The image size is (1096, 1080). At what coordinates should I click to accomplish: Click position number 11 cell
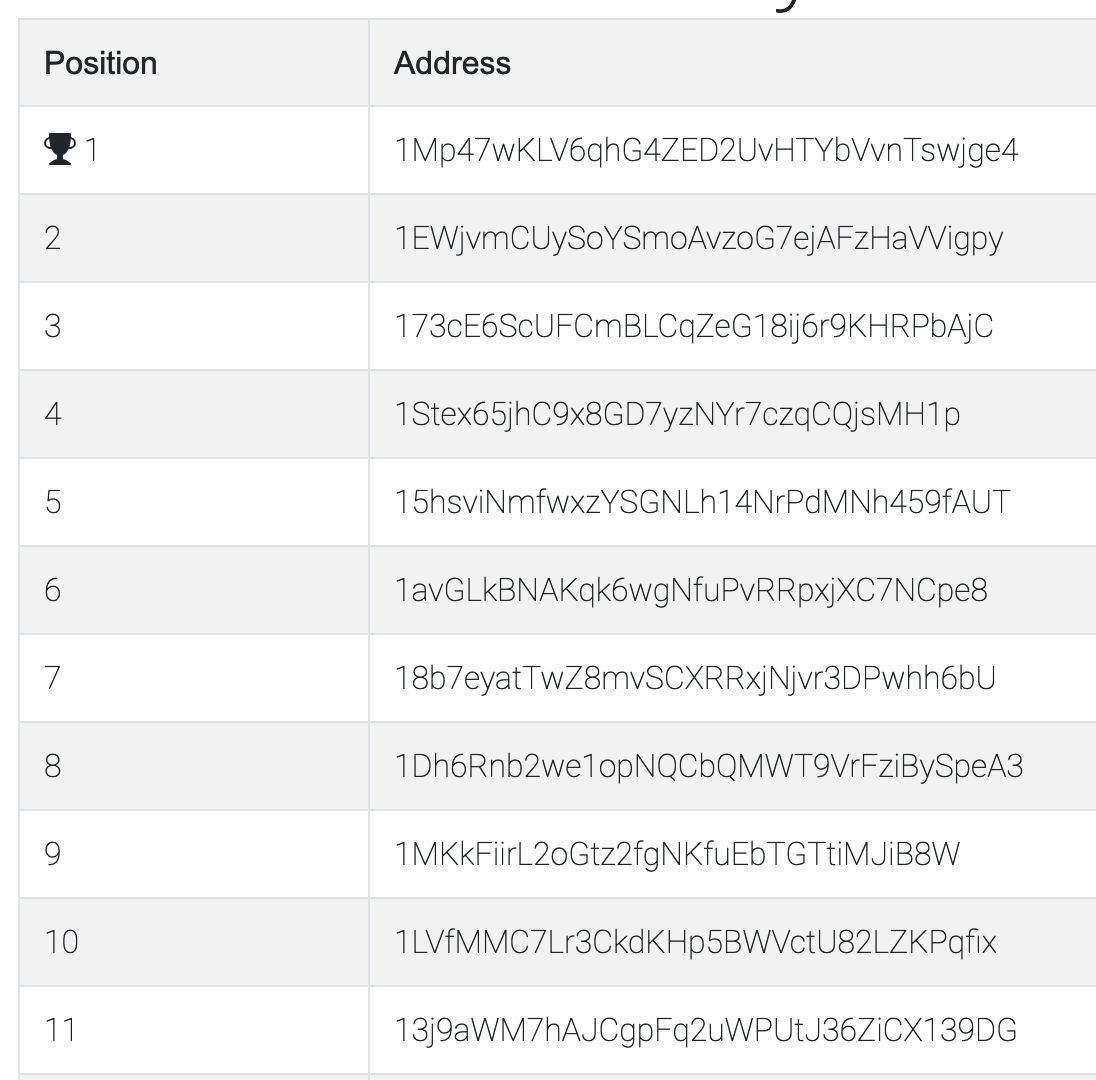pyautogui.click(x=194, y=1030)
